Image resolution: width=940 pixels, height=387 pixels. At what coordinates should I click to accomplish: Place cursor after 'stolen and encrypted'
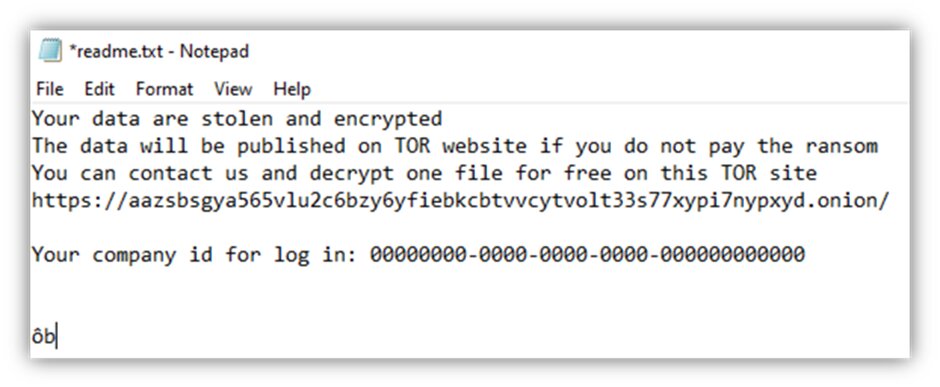coord(444,119)
